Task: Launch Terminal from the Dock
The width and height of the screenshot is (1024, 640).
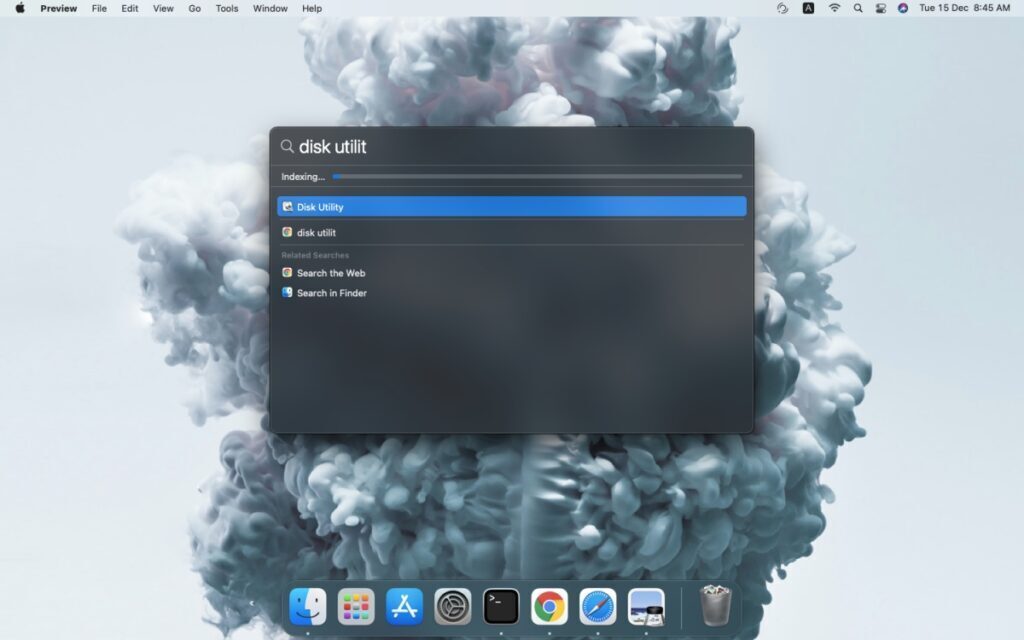Action: pos(501,606)
